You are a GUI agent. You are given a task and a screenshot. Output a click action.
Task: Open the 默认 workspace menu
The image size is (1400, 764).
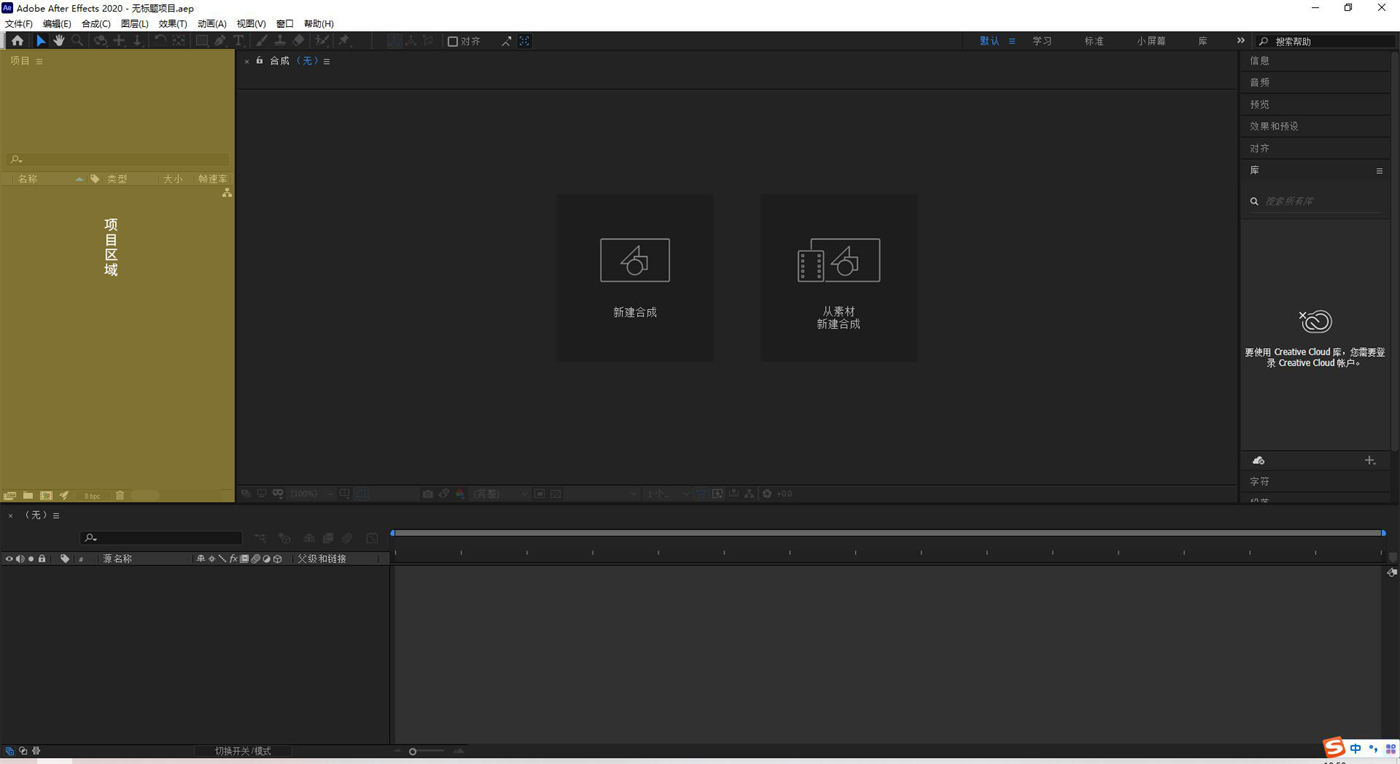(x=1012, y=41)
